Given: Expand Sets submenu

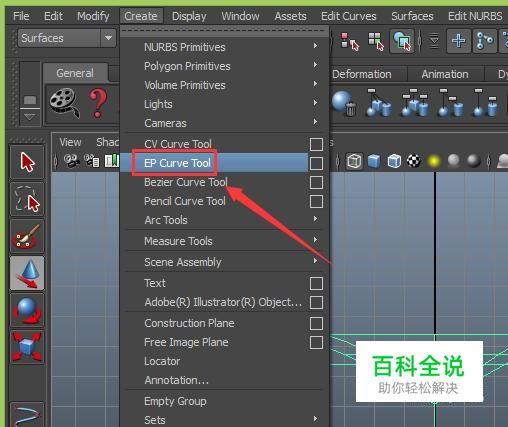Looking at the screenshot, I should point(224,420).
